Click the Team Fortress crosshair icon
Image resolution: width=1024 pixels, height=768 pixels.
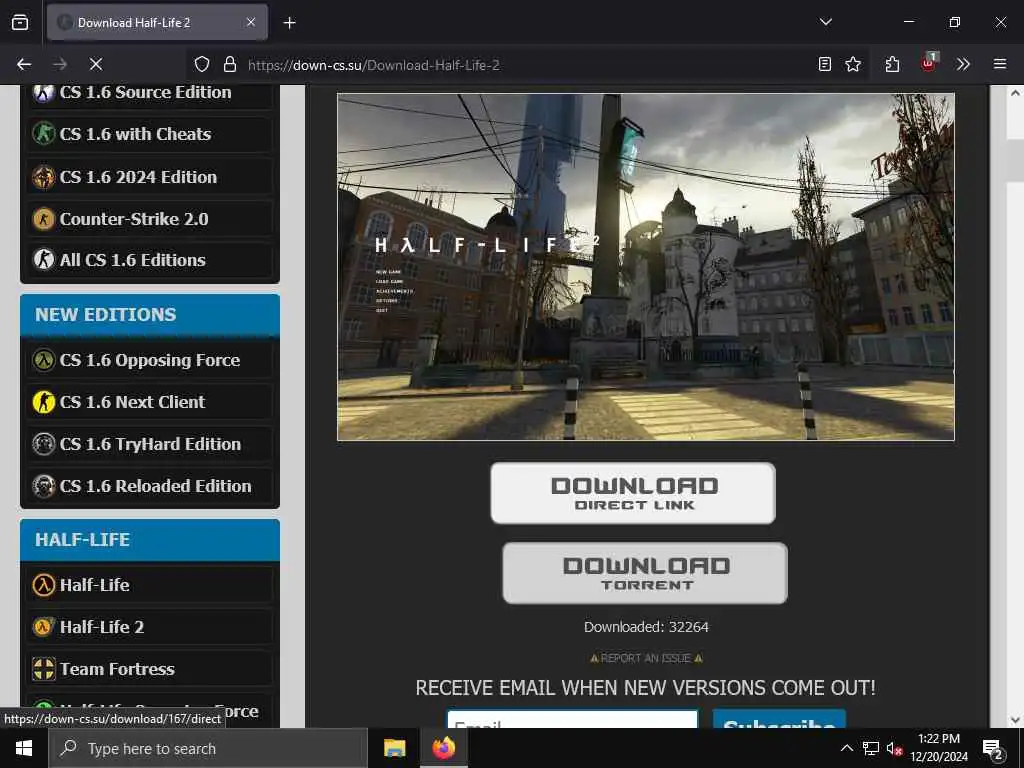point(44,669)
